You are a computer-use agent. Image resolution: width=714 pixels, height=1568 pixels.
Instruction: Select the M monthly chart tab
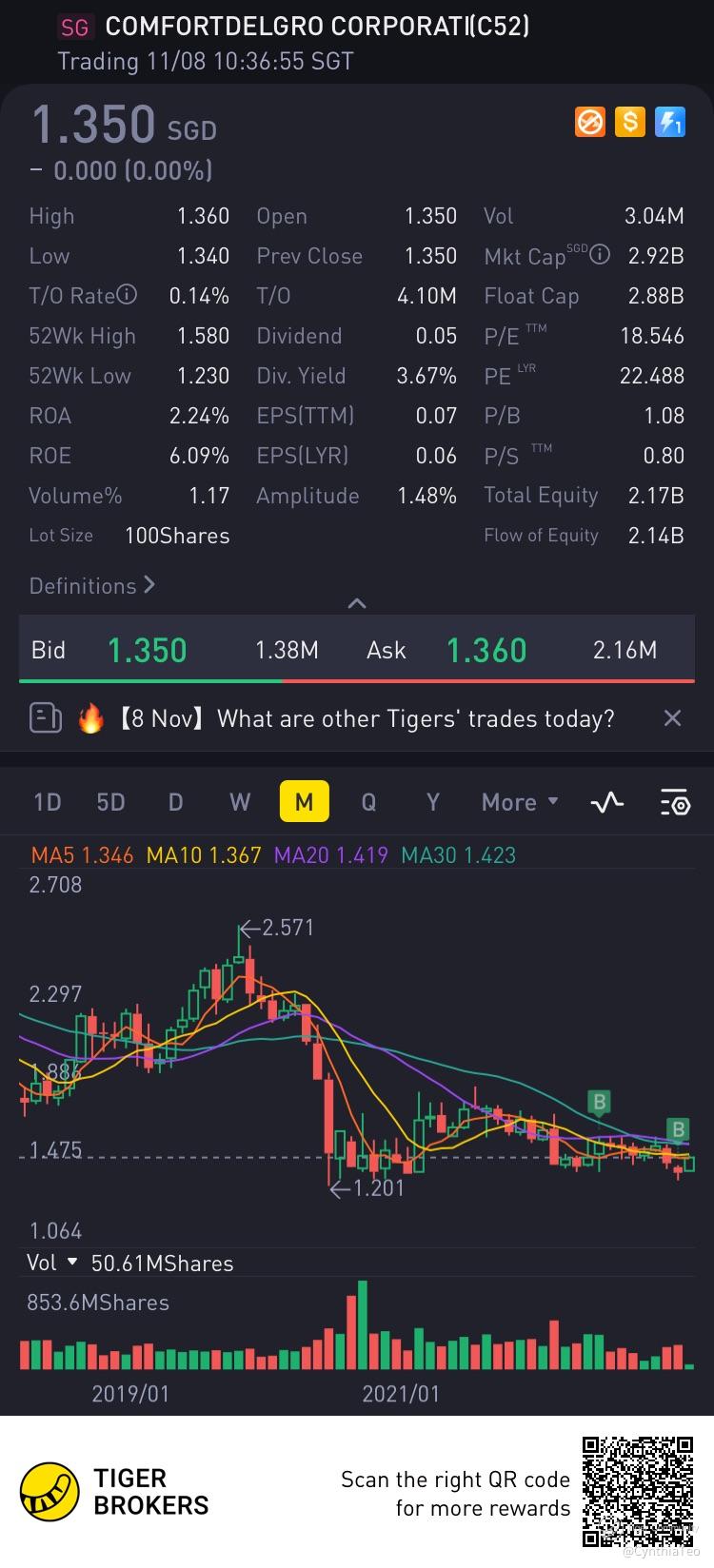[x=304, y=802]
